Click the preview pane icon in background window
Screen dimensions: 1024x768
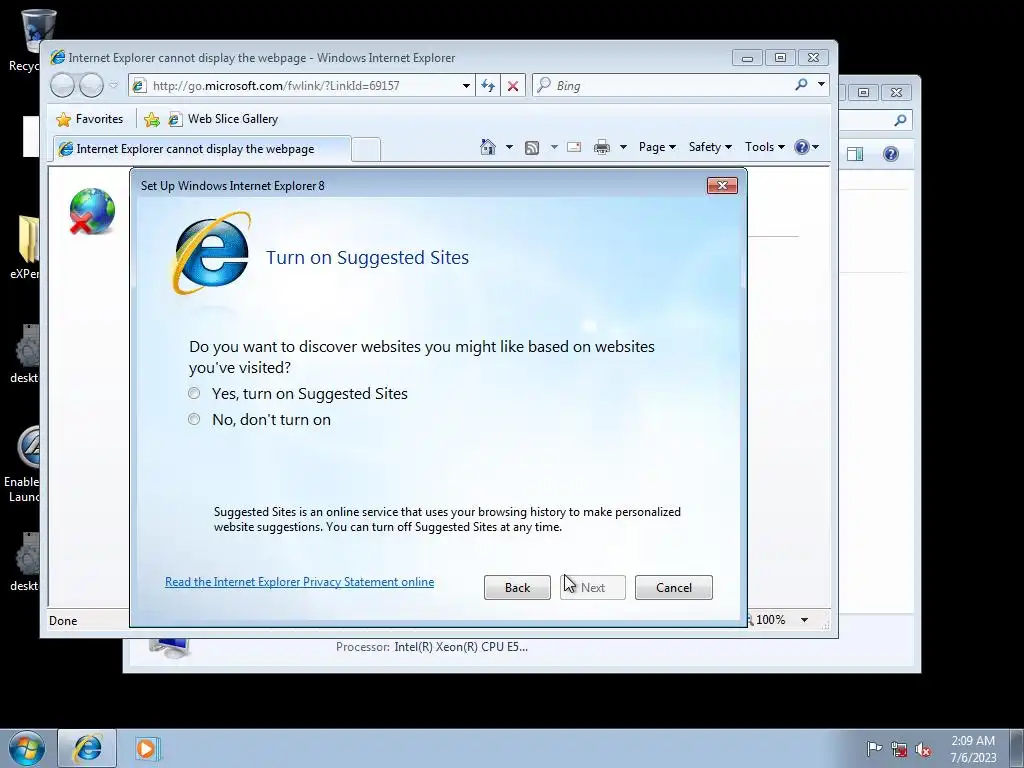tap(855, 154)
